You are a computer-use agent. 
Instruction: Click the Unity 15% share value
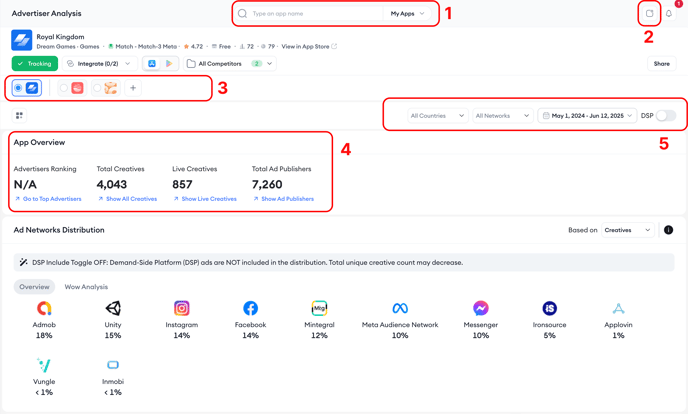tap(113, 335)
